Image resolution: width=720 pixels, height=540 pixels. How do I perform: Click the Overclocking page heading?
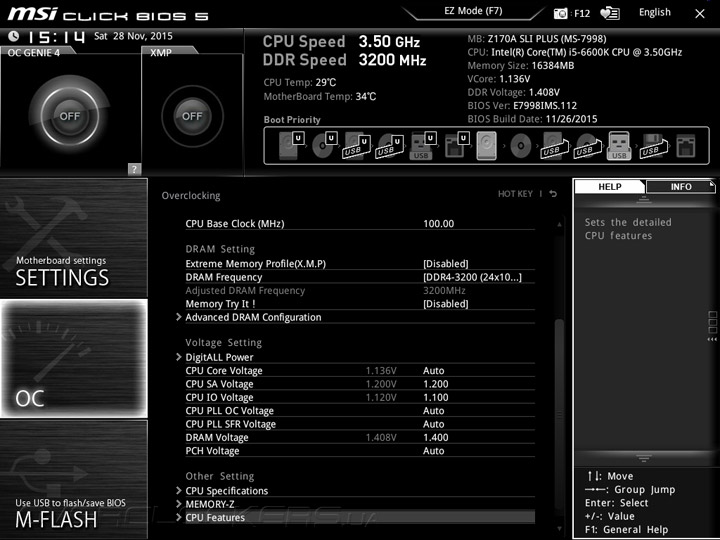click(x=191, y=196)
